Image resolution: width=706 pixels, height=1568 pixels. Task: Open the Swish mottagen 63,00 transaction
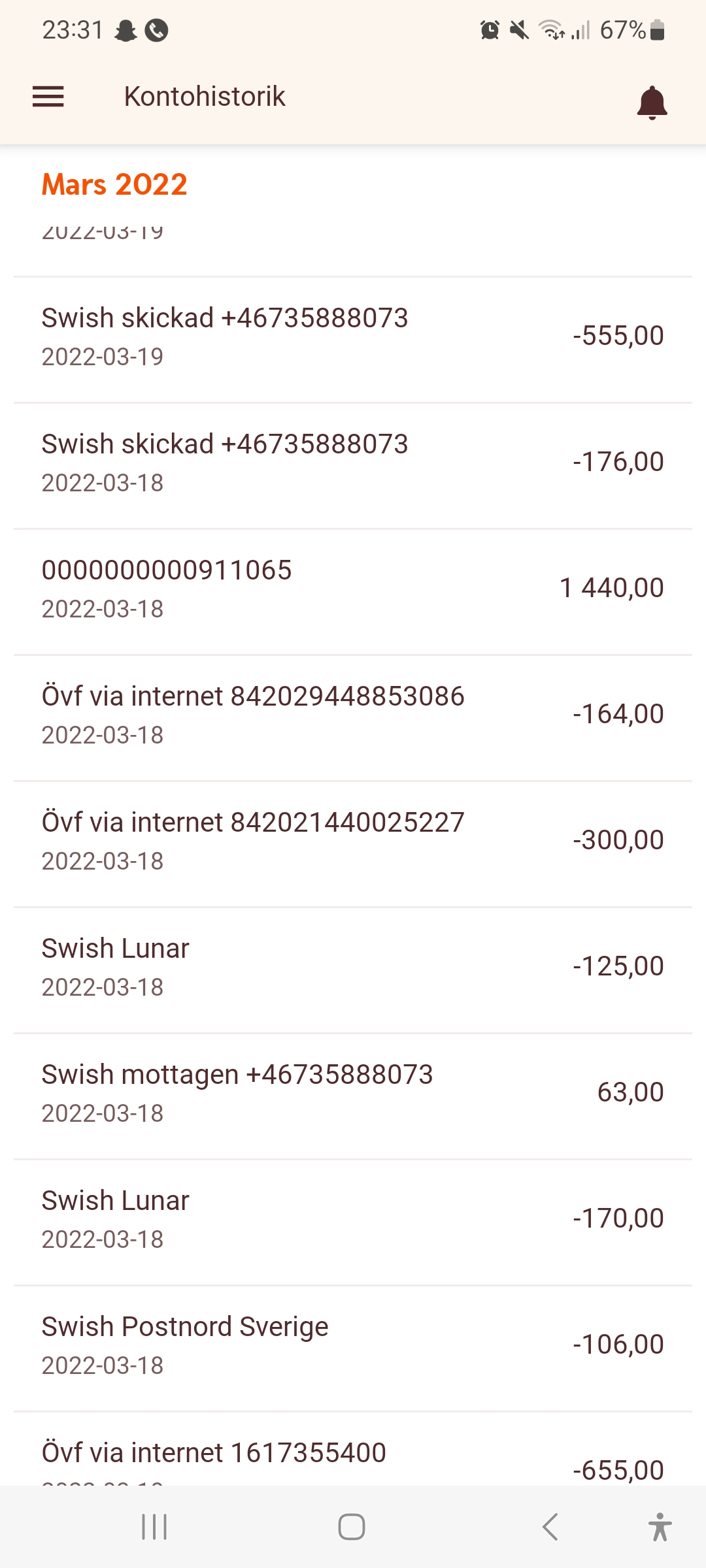(353, 1093)
